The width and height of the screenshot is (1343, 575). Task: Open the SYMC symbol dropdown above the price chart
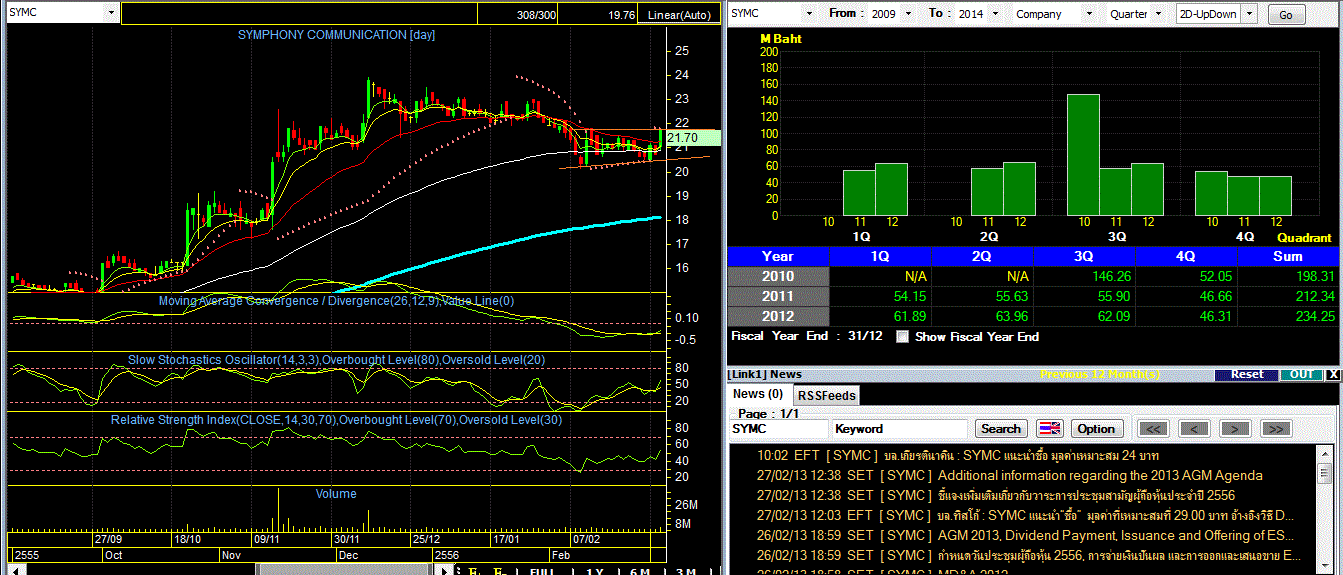click(x=111, y=13)
